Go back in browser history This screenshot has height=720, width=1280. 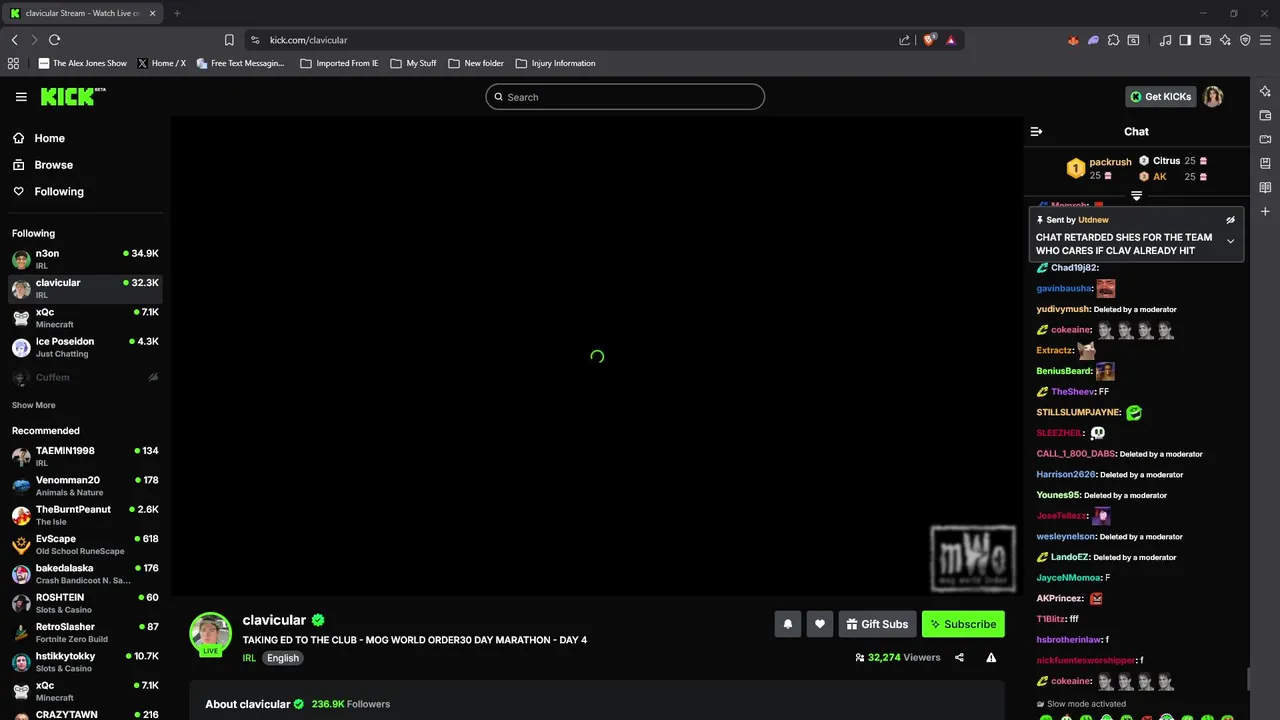(x=14, y=40)
